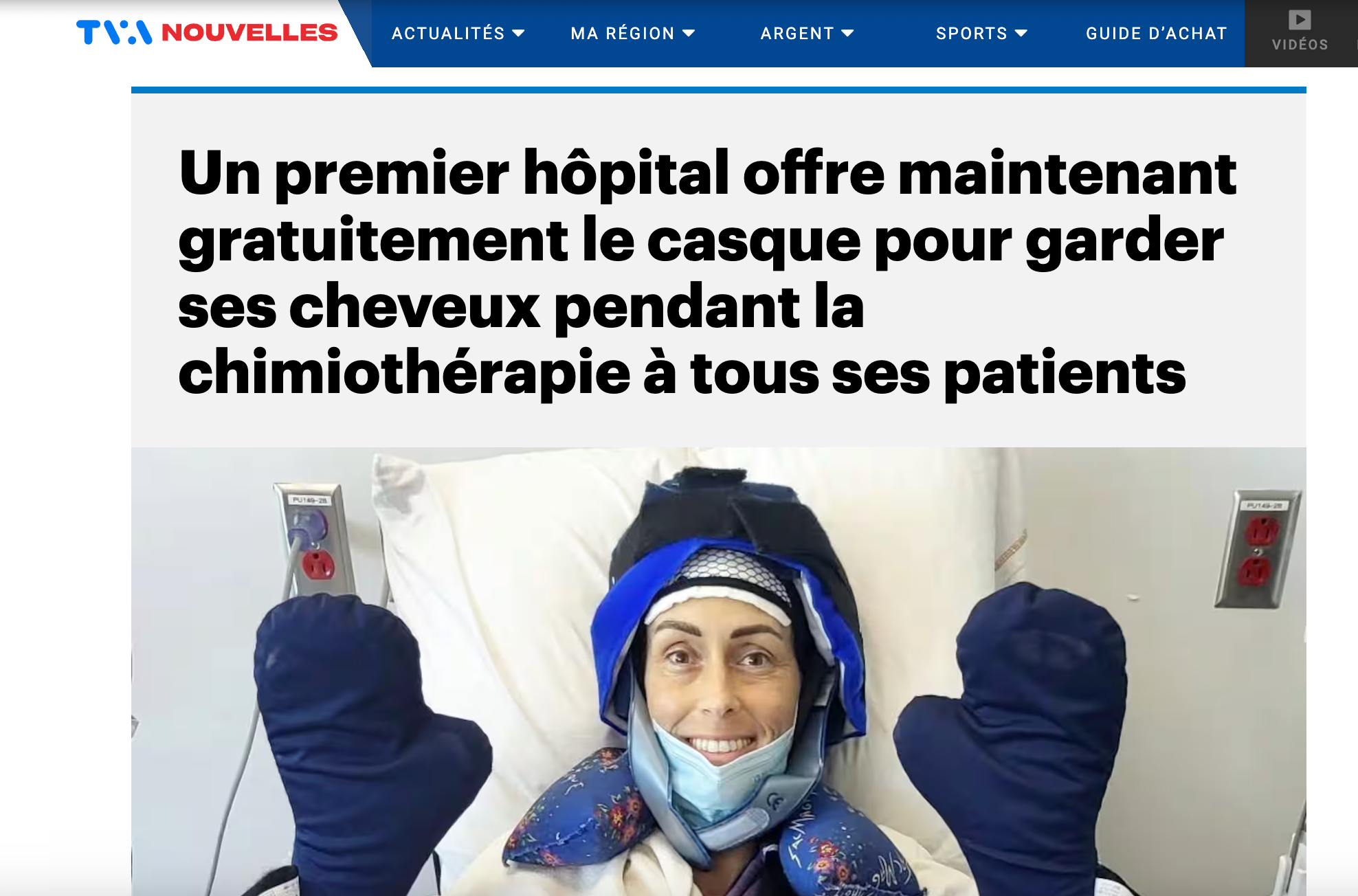Click the article headline about the hôpital
This screenshot has width=1358, height=896.
pos(707,272)
